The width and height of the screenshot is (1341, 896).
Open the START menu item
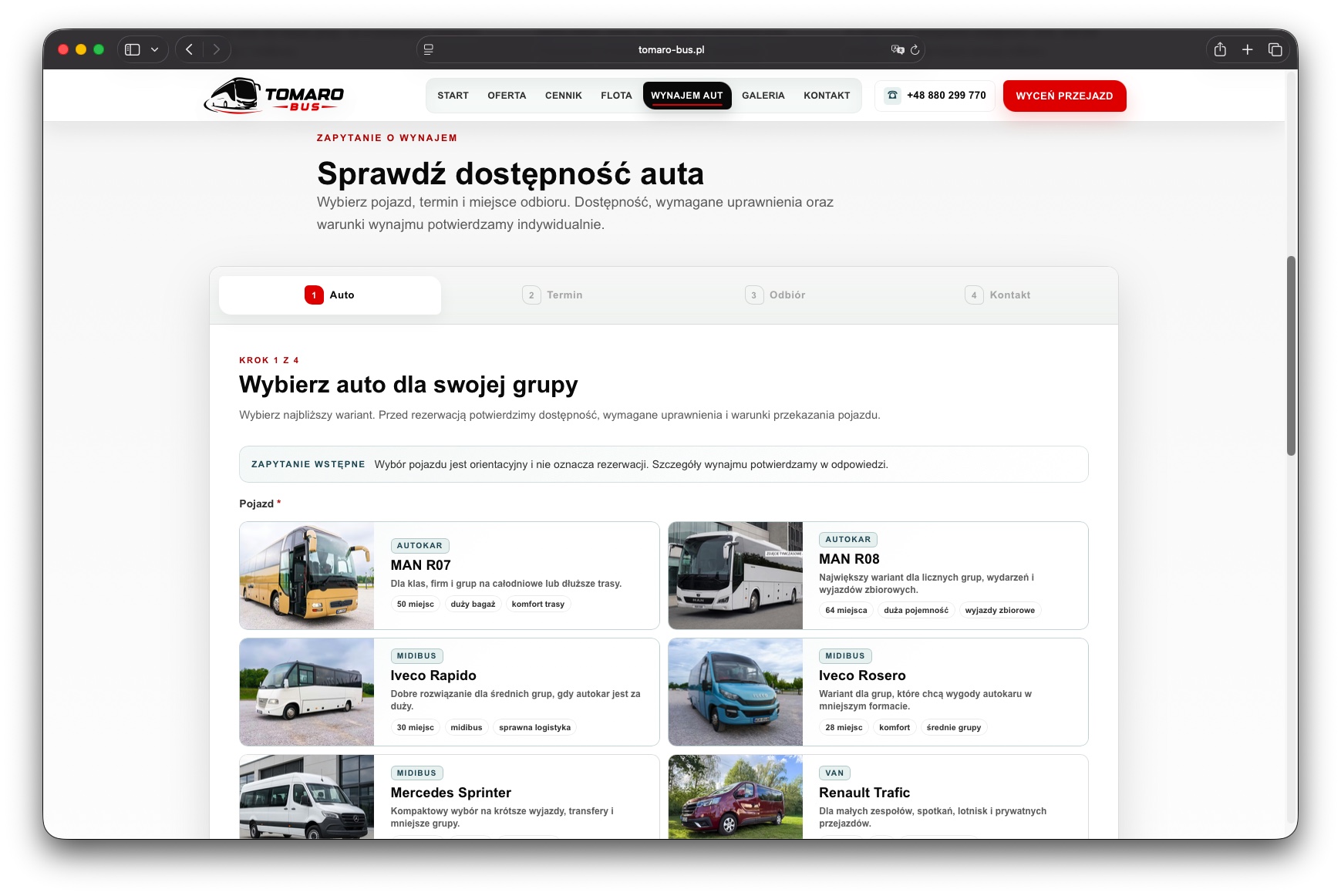coord(453,96)
